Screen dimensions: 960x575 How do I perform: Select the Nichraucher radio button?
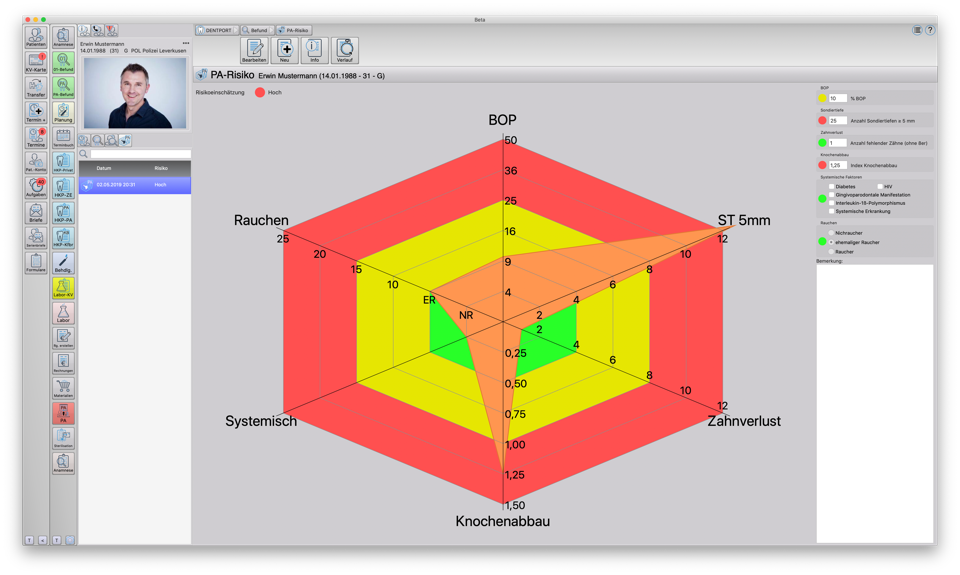[x=831, y=233]
